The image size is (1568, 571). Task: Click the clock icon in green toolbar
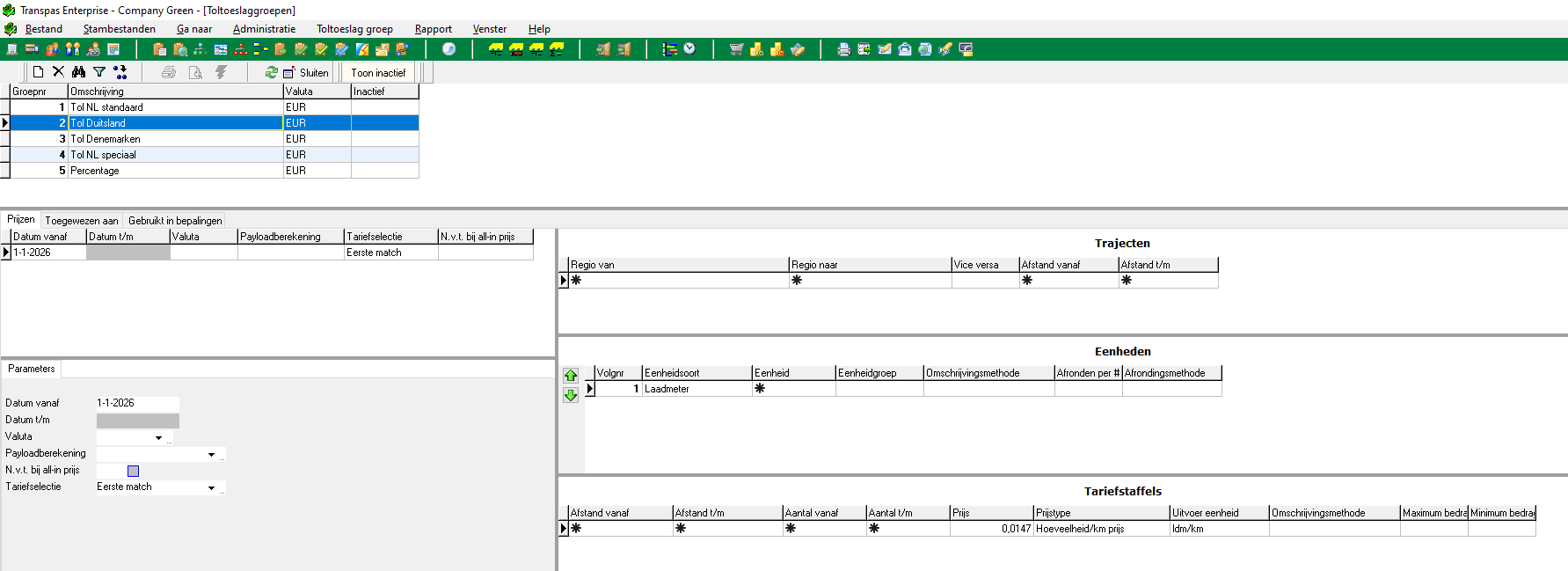689,49
